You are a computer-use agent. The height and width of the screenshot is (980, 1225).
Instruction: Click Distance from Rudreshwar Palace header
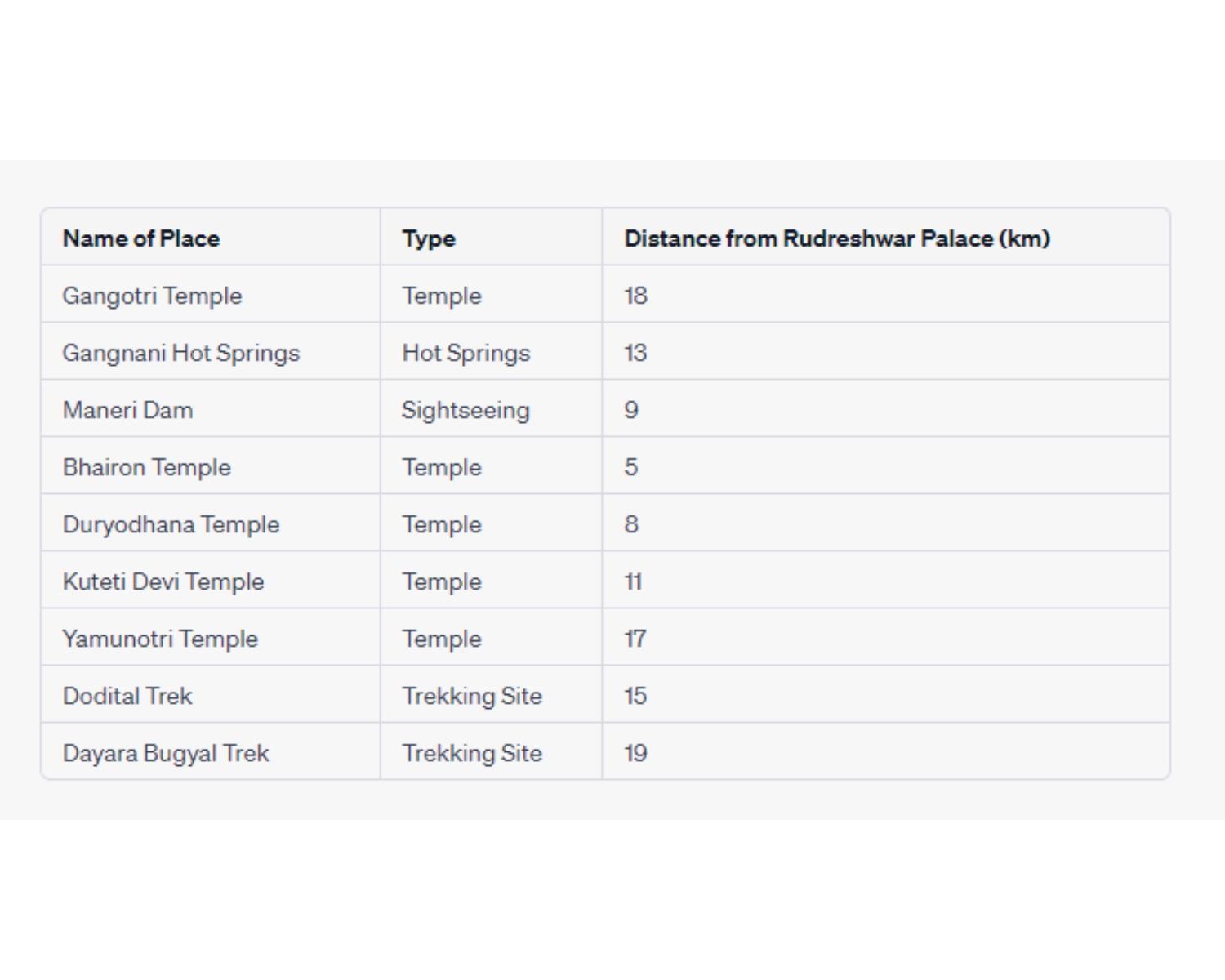point(837,238)
